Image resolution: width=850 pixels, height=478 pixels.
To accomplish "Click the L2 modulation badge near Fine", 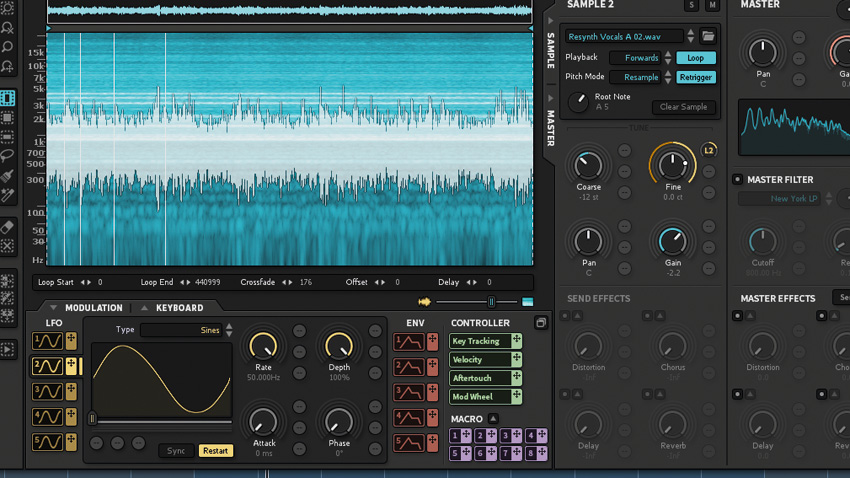I will (x=709, y=150).
